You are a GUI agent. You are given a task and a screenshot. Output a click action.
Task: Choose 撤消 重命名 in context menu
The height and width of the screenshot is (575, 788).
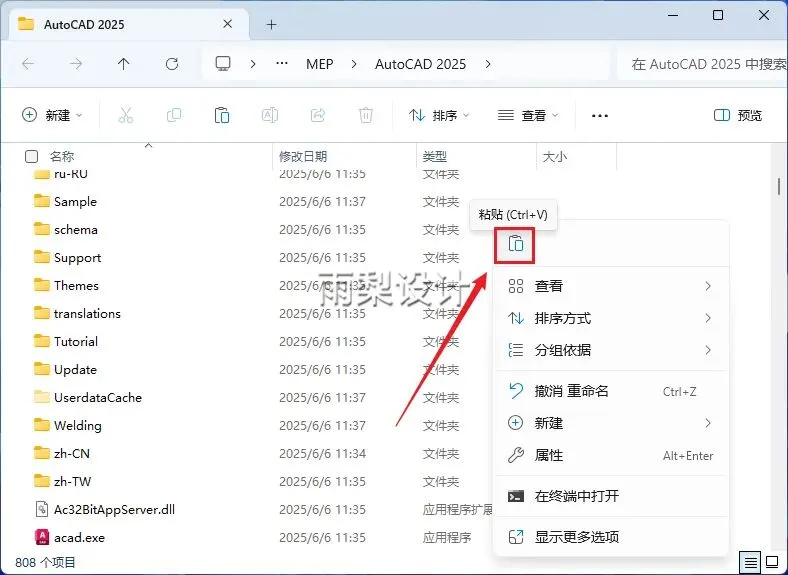pos(611,391)
